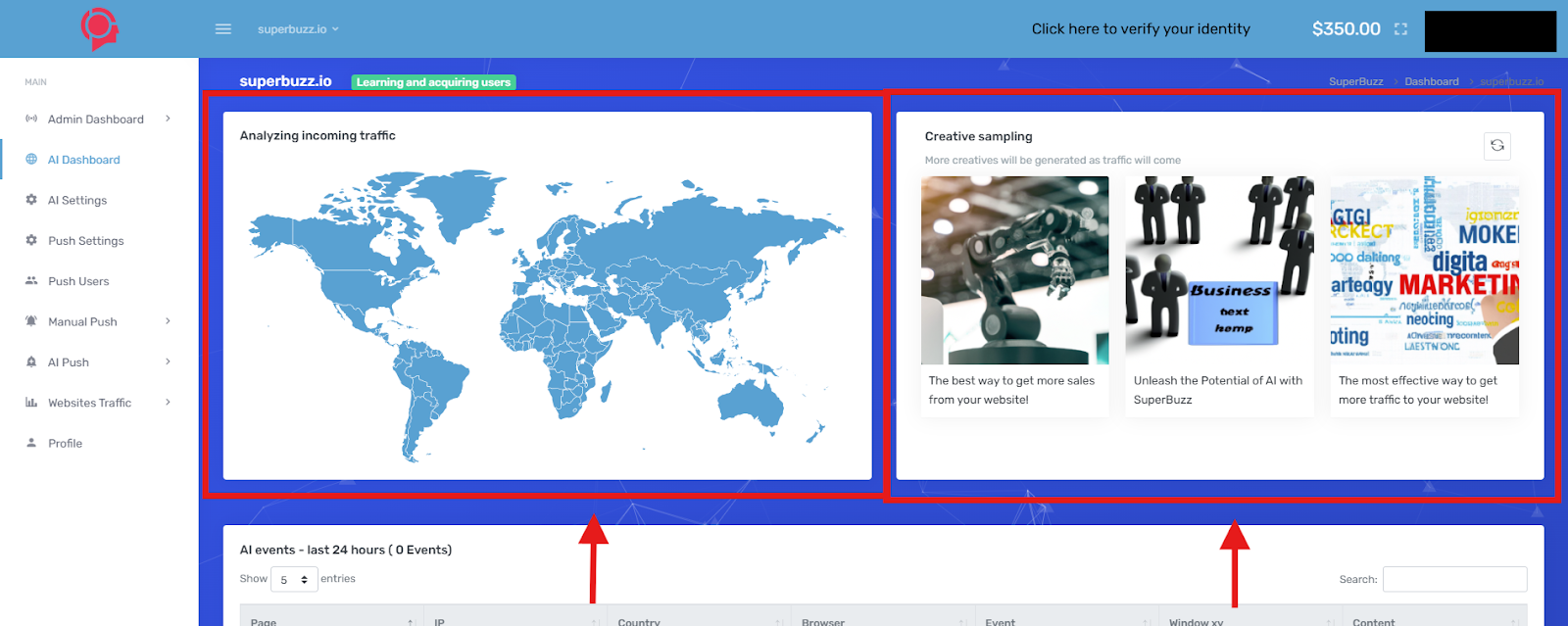This screenshot has height=626, width=1568.
Task: Expand the Admin Dashboard chevron
Action: (x=169, y=119)
